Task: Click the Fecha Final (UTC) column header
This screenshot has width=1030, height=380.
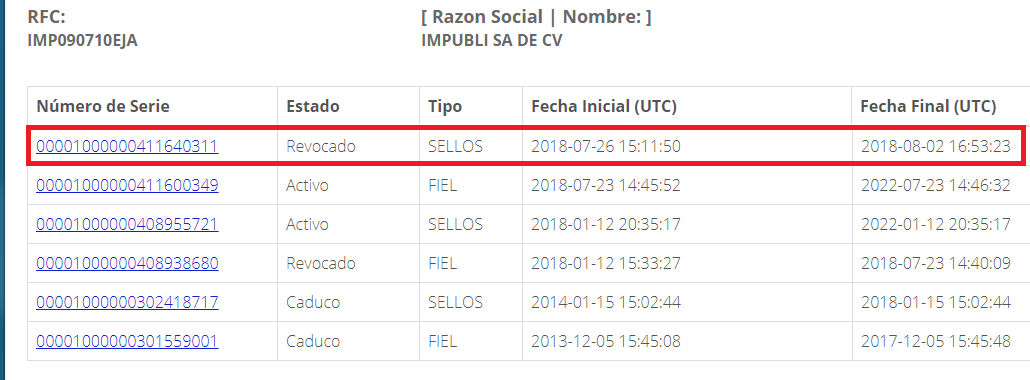Action: point(928,106)
